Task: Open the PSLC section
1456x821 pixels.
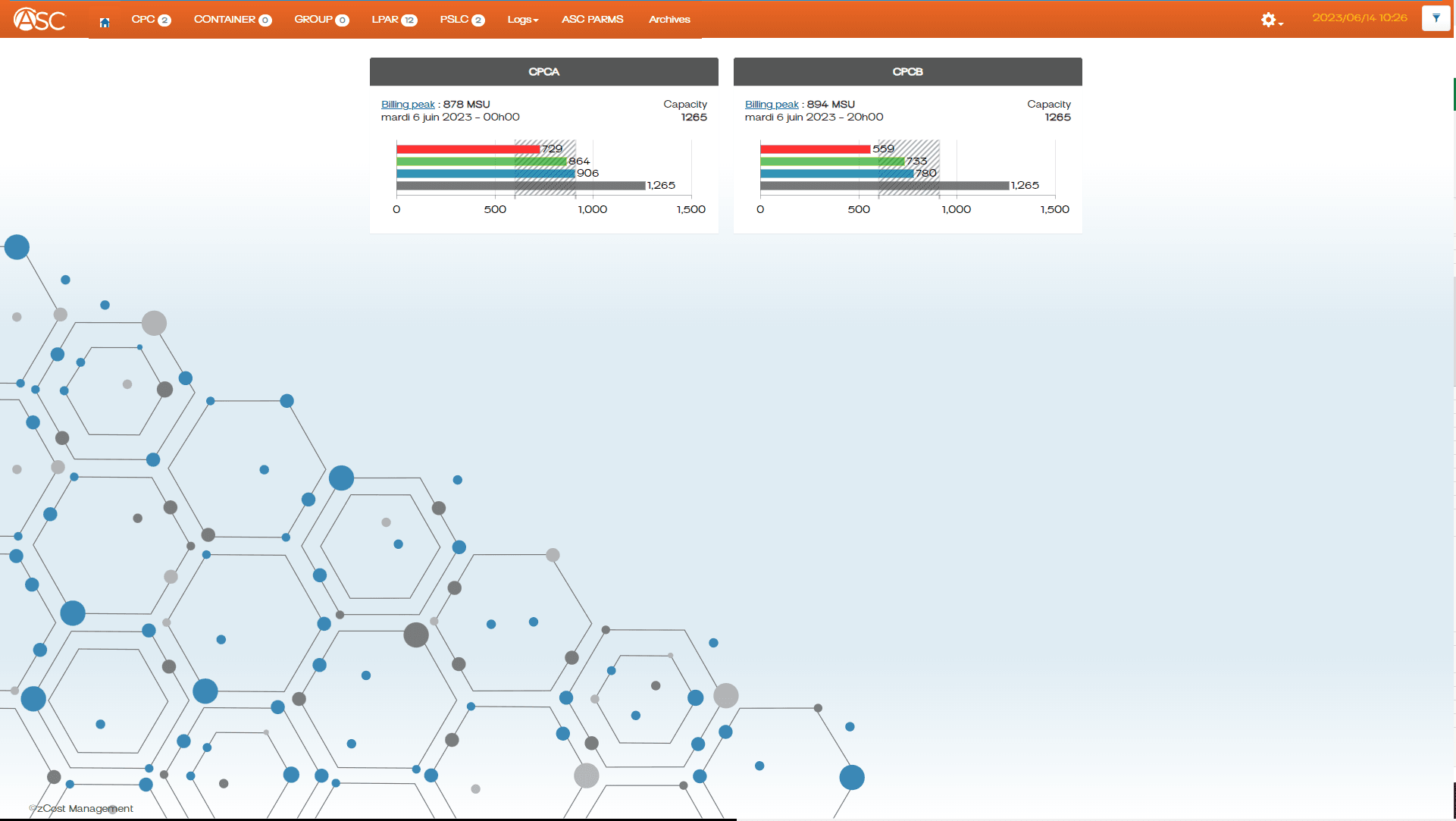Action: (x=462, y=20)
